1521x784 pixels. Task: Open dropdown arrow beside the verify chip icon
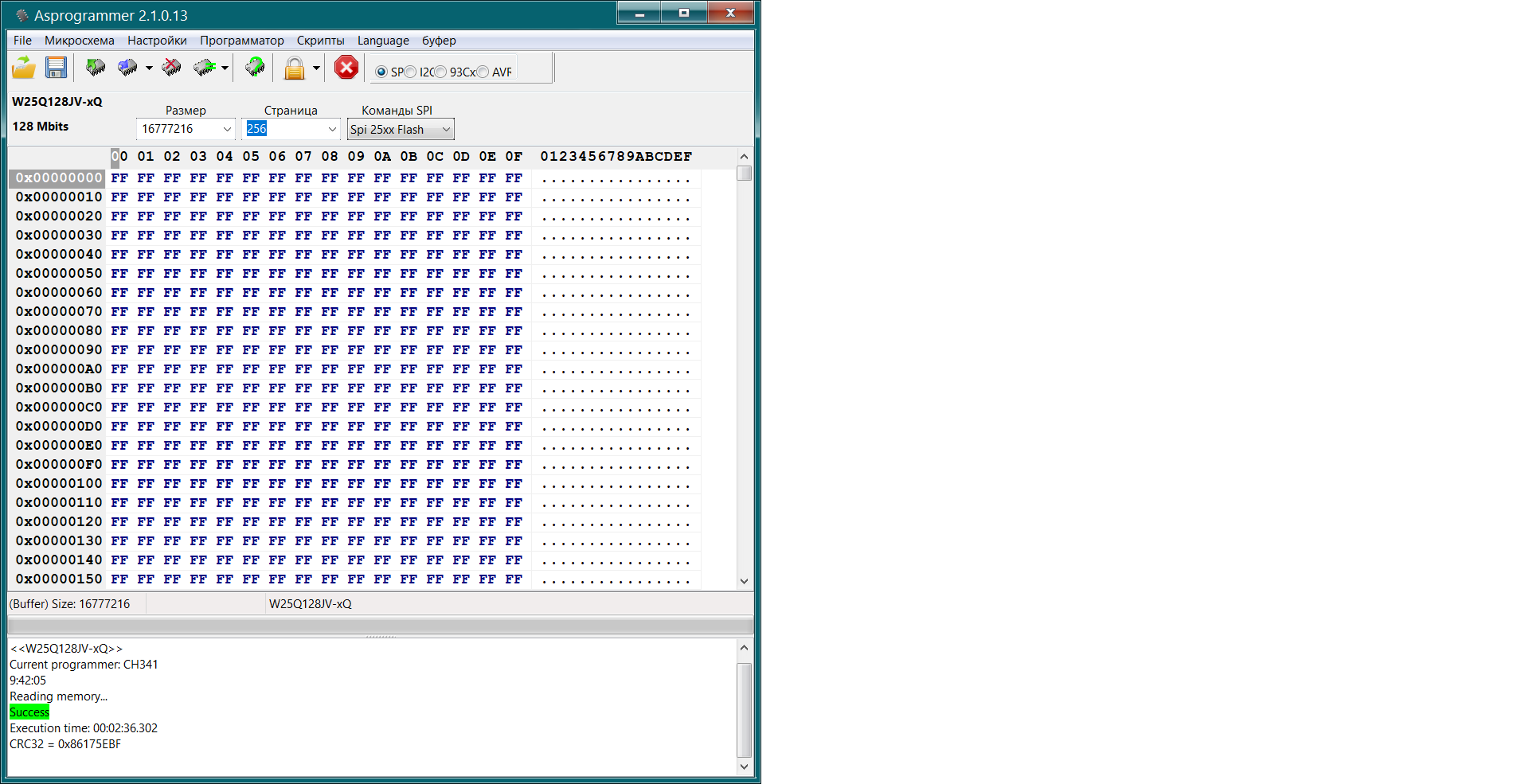coord(225,68)
